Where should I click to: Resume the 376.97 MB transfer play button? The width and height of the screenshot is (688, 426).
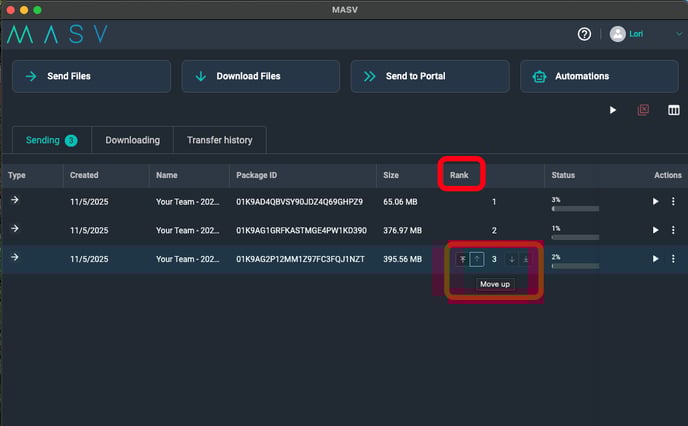tap(656, 230)
